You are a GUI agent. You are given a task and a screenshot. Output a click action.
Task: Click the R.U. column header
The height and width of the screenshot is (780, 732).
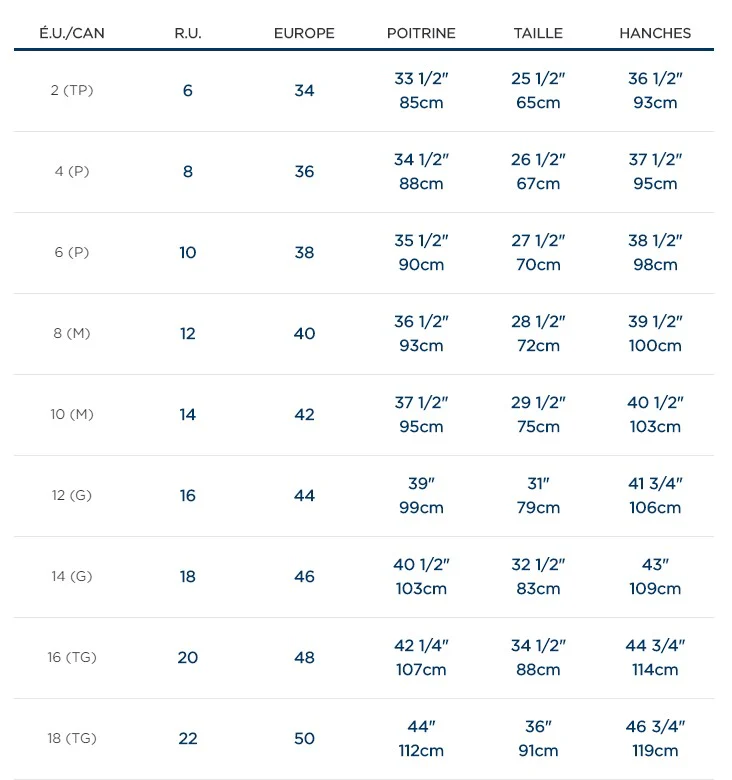tap(188, 33)
